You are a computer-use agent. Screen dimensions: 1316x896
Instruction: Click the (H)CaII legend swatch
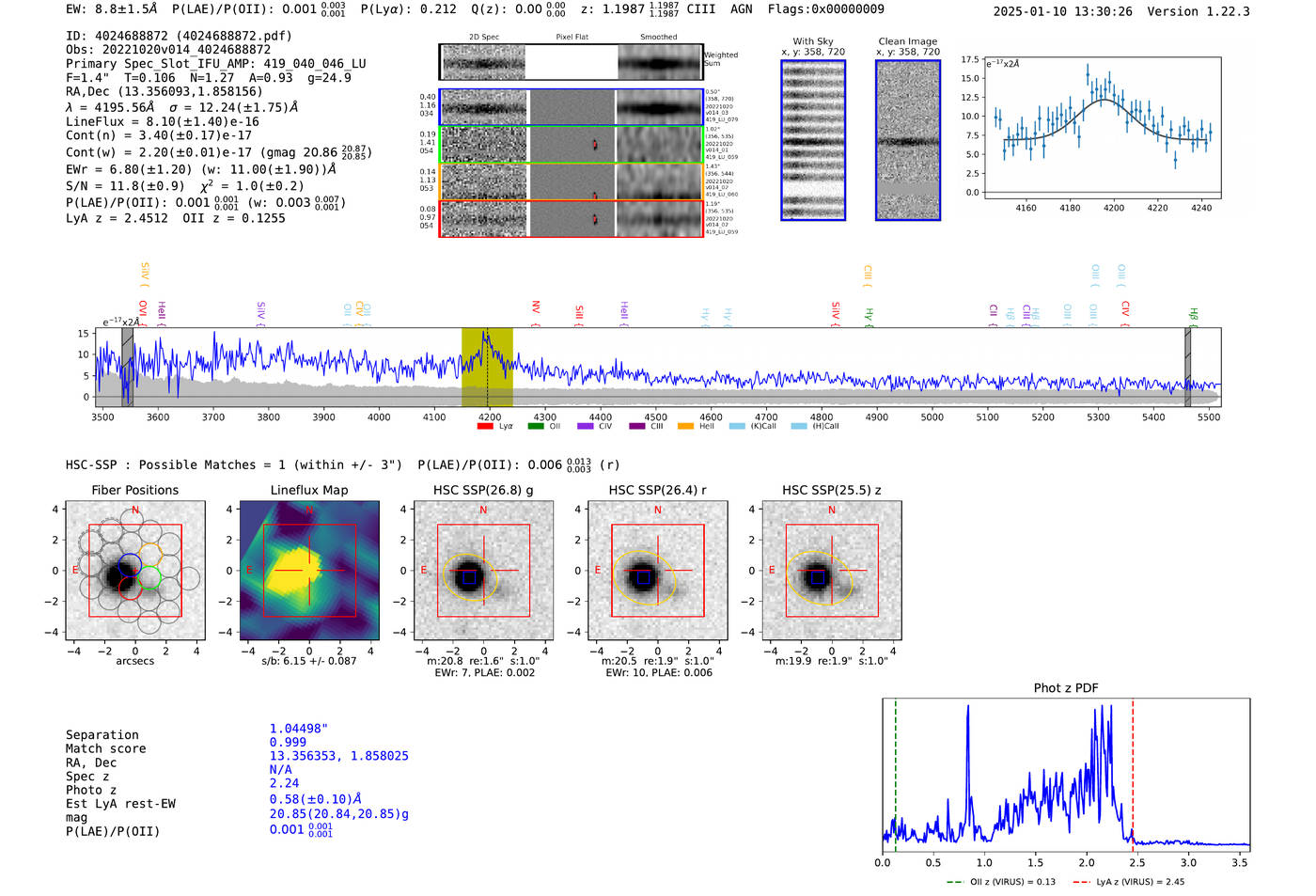[x=799, y=426]
